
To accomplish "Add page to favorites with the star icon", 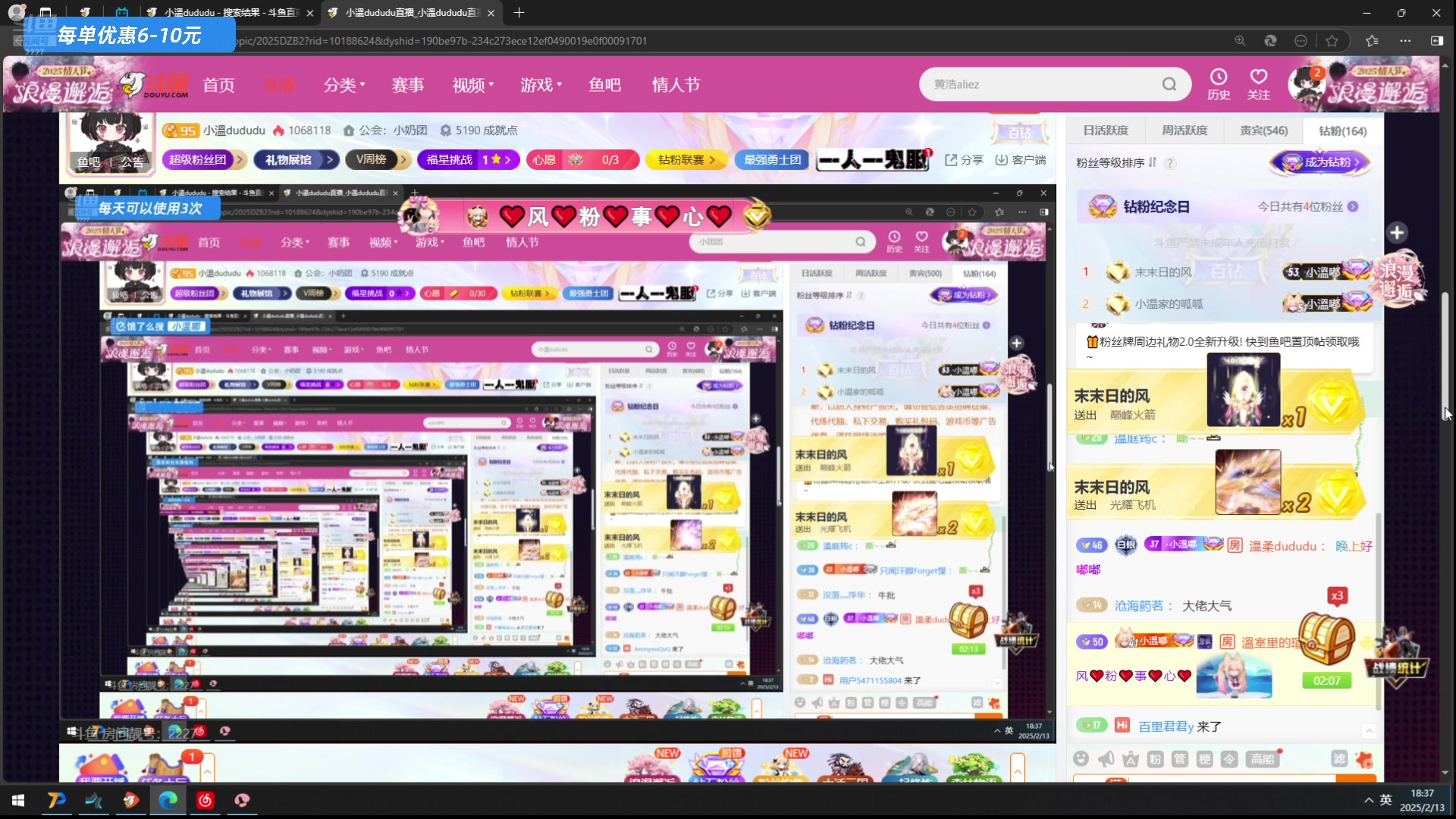I will (x=1332, y=41).
